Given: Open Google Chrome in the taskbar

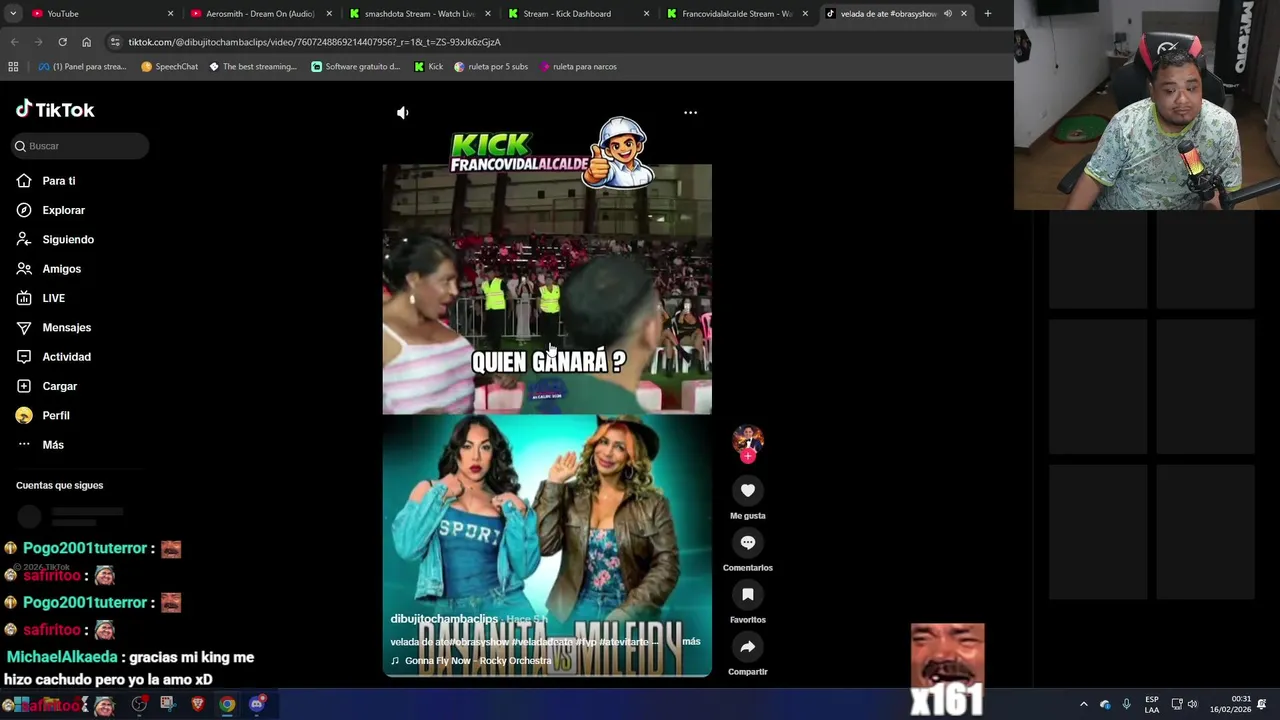Looking at the screenshot, I should [x=227, y=704].
